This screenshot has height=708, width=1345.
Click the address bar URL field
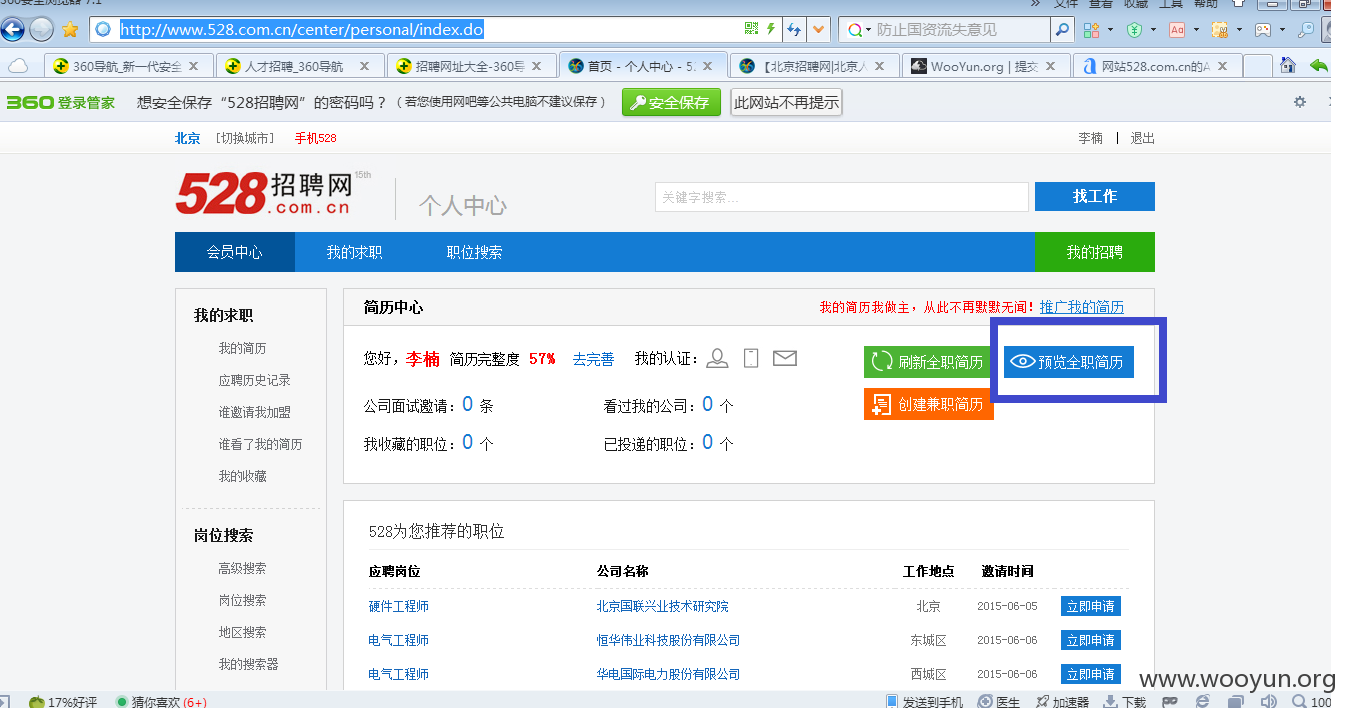click(430, 29)
